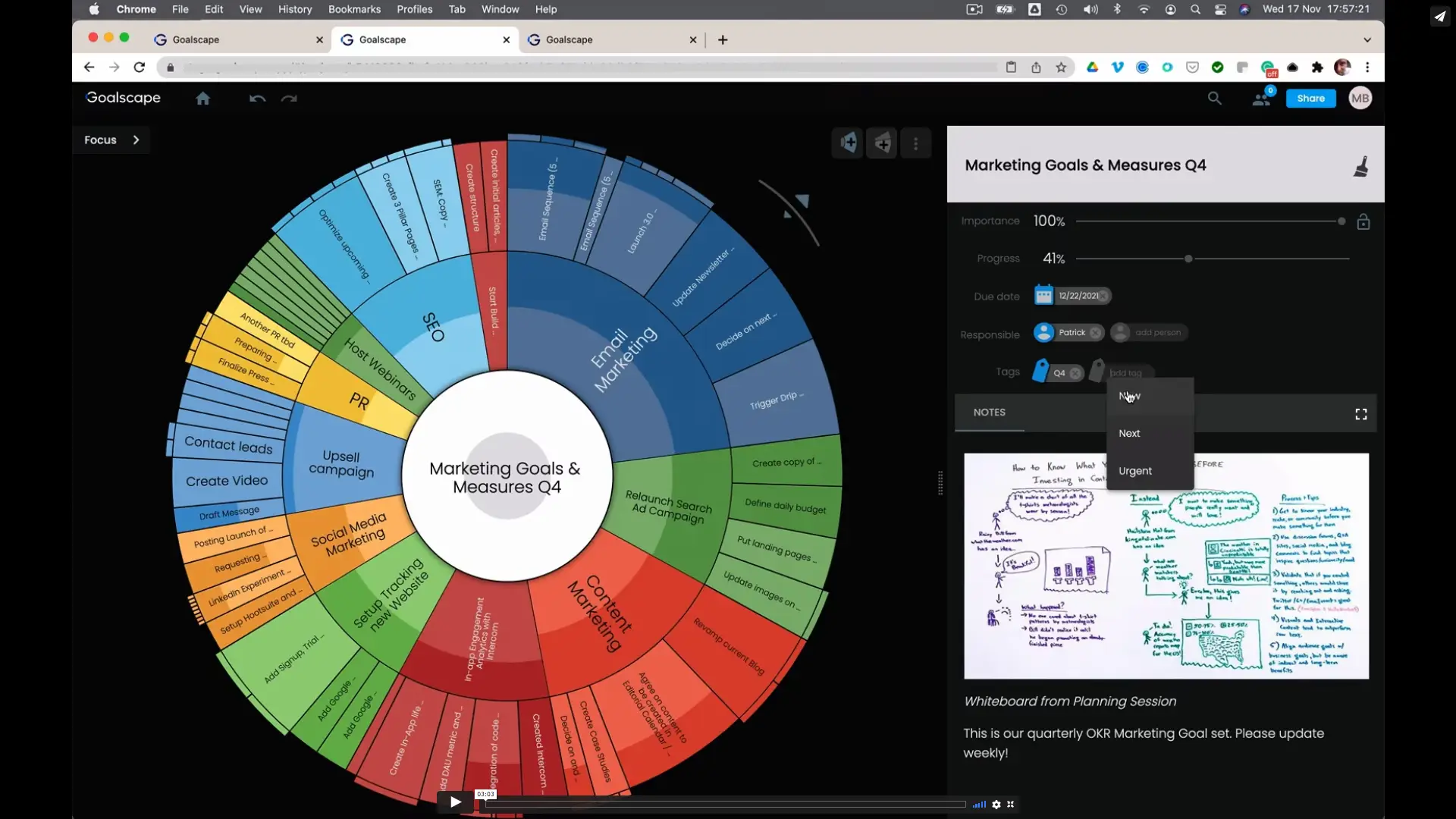Click the undo arrow icon

coord(257,99)
